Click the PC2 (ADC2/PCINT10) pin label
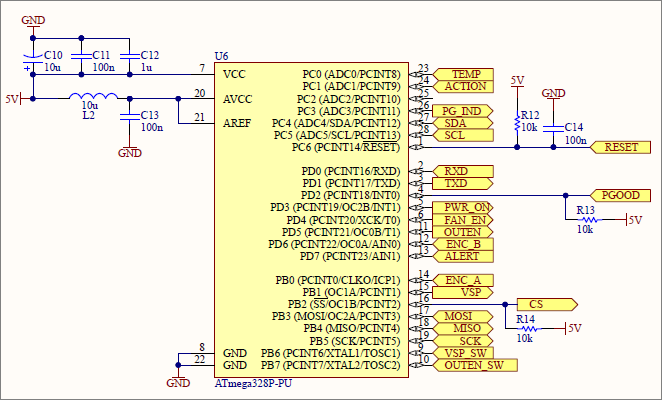 point(348,99)
